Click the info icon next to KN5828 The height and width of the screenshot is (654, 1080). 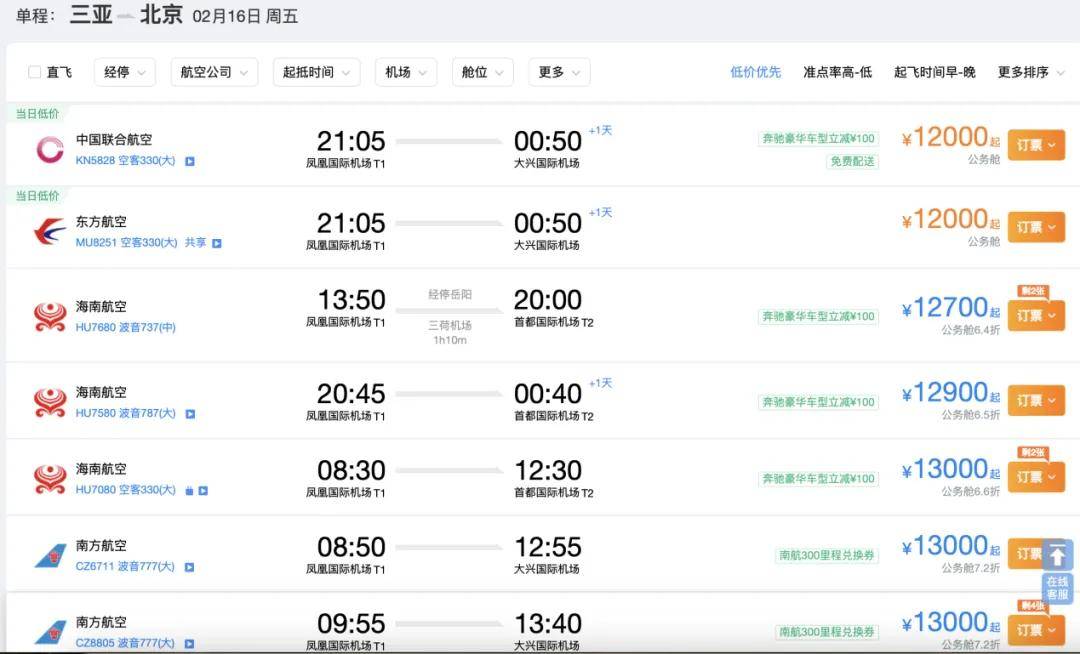click(x=190, y=161)
